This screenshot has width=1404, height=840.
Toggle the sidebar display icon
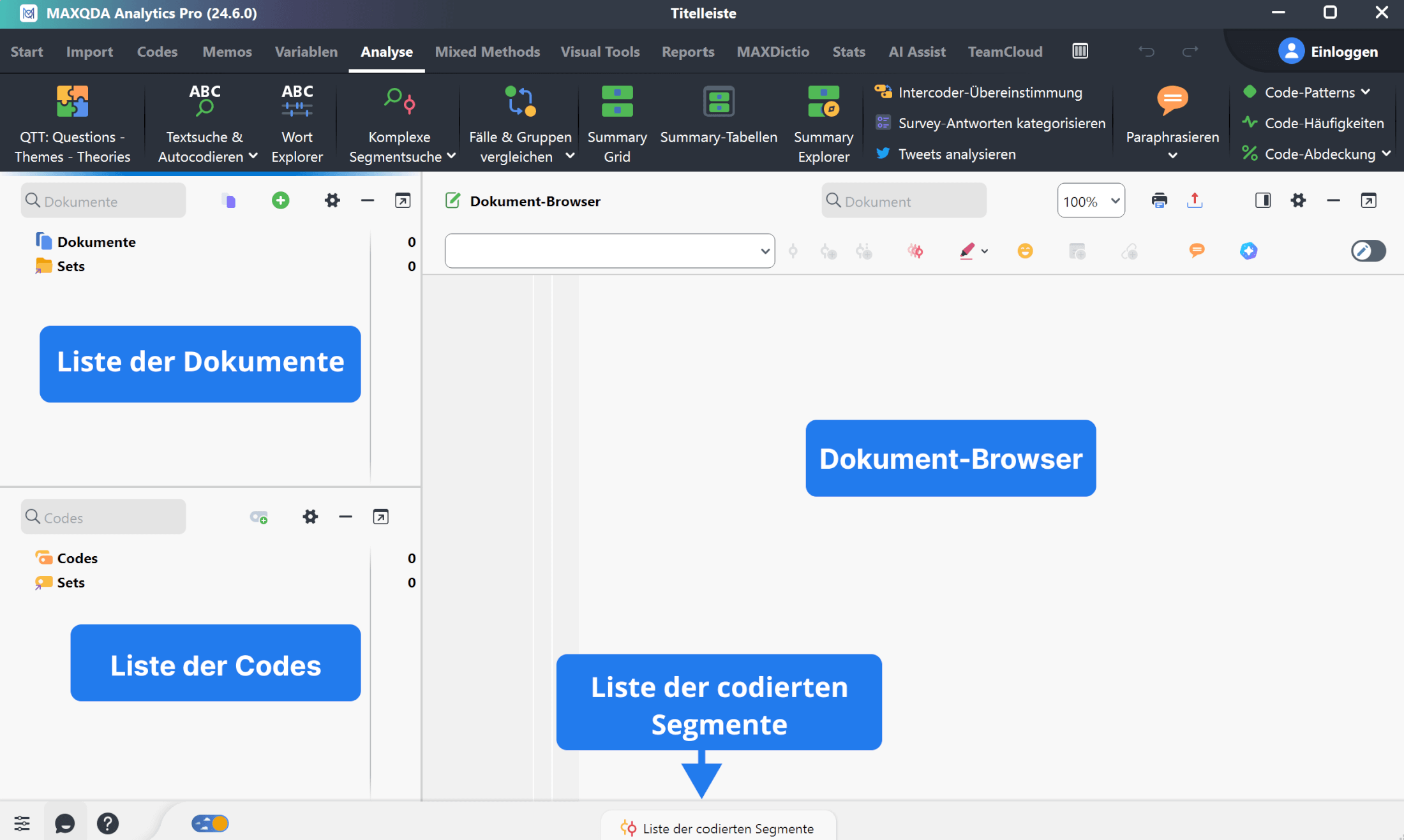[1262, 200]
